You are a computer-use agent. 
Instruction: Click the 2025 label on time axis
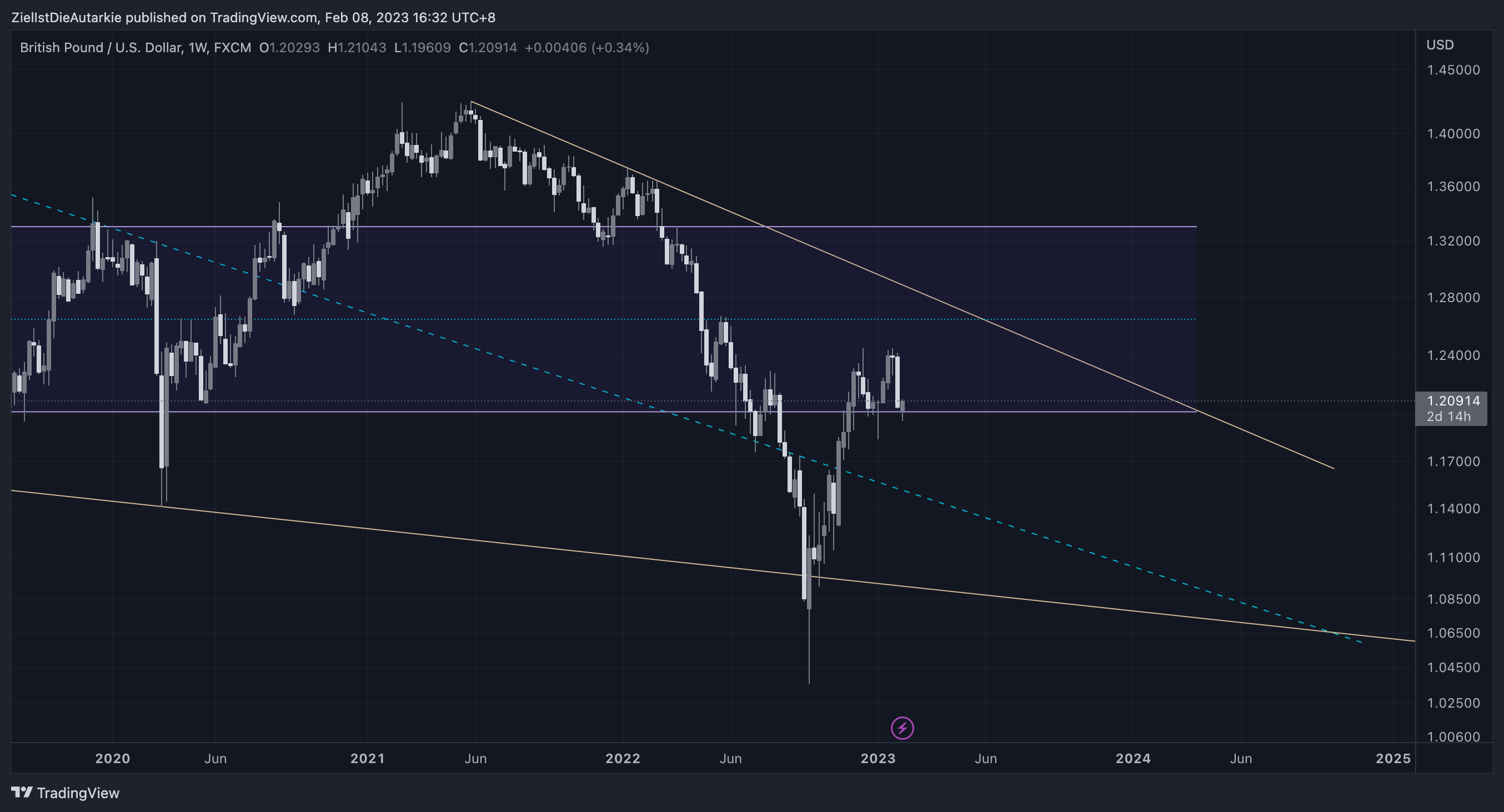pos(1393,758)
